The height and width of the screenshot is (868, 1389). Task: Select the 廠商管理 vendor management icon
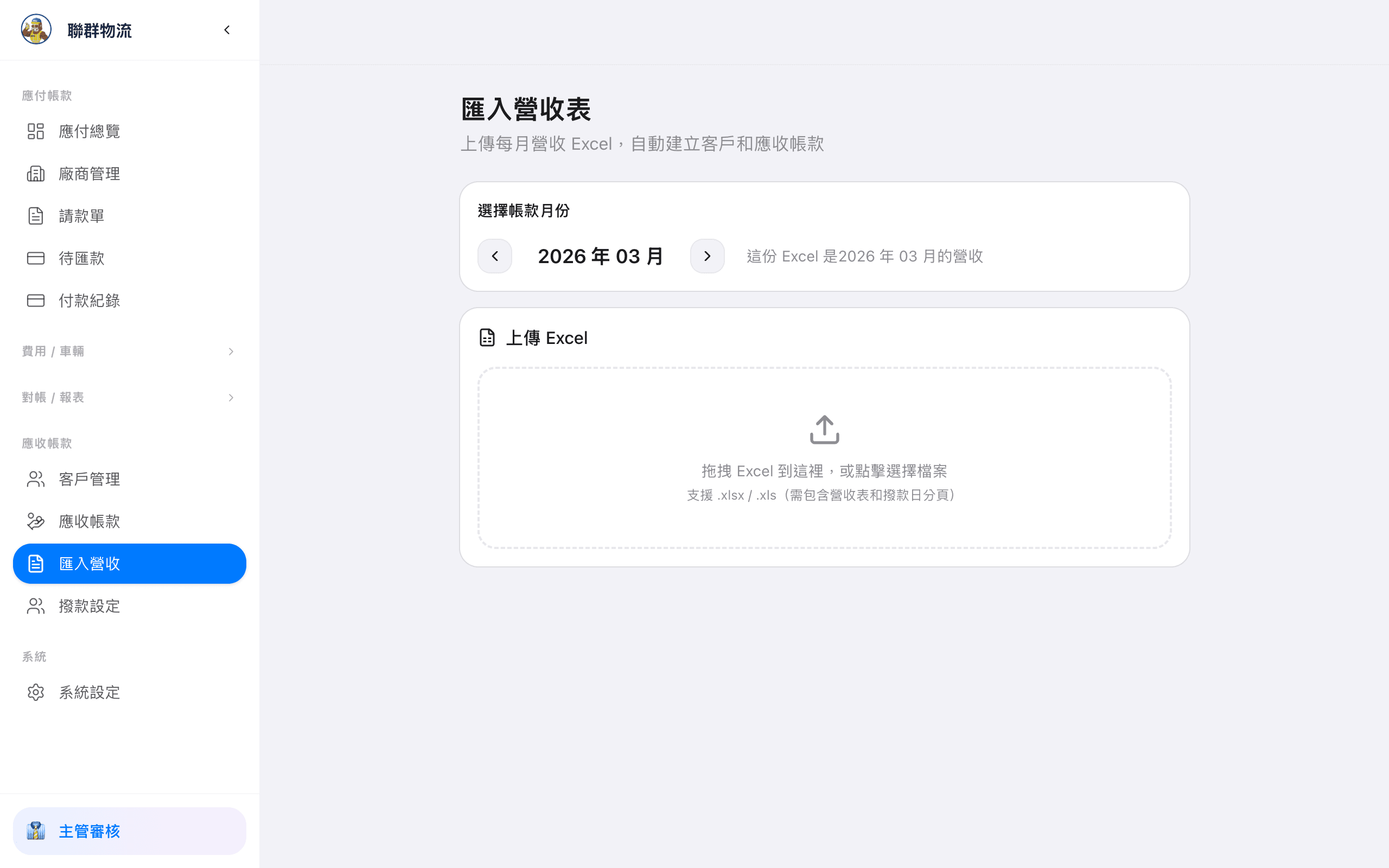point(36,174)
